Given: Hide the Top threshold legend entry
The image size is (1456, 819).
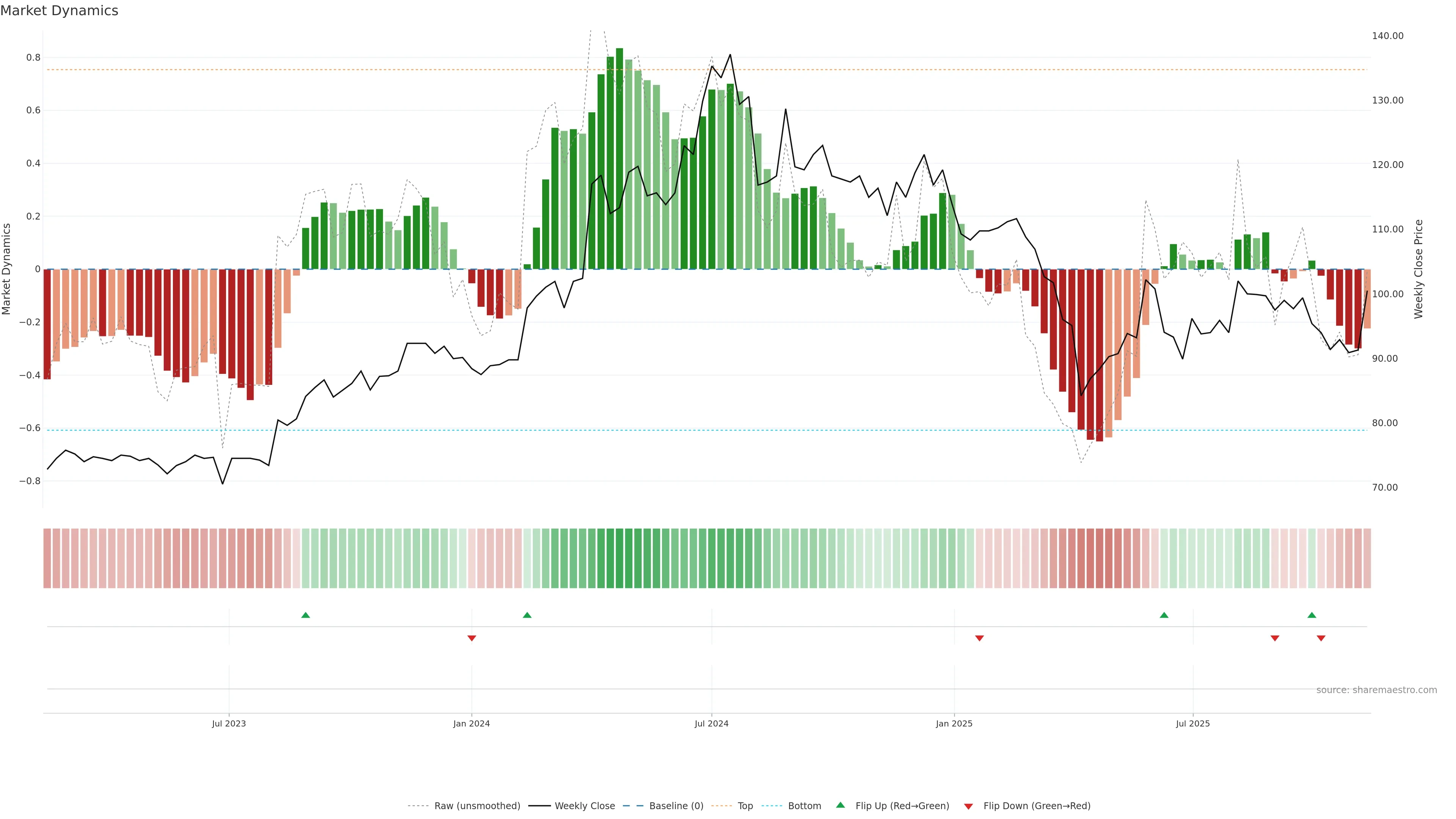Looking at the screenshot, I should [745, 806].
